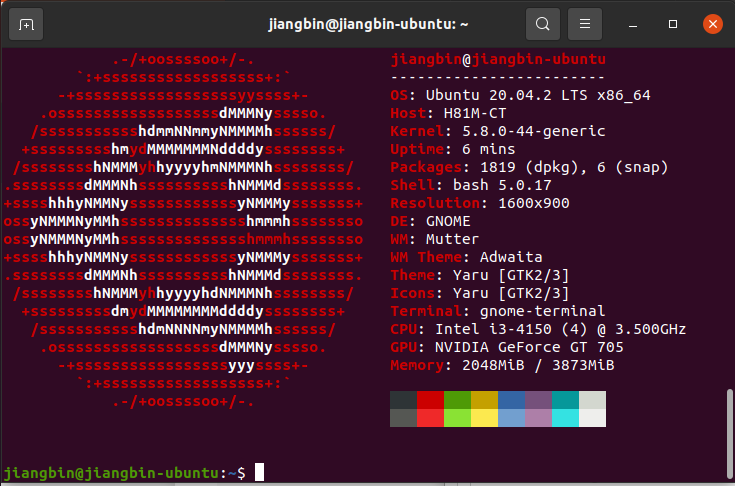Screen dimensions: 735x486
Task: Open the terminal search tool
Action: [543, 24]
